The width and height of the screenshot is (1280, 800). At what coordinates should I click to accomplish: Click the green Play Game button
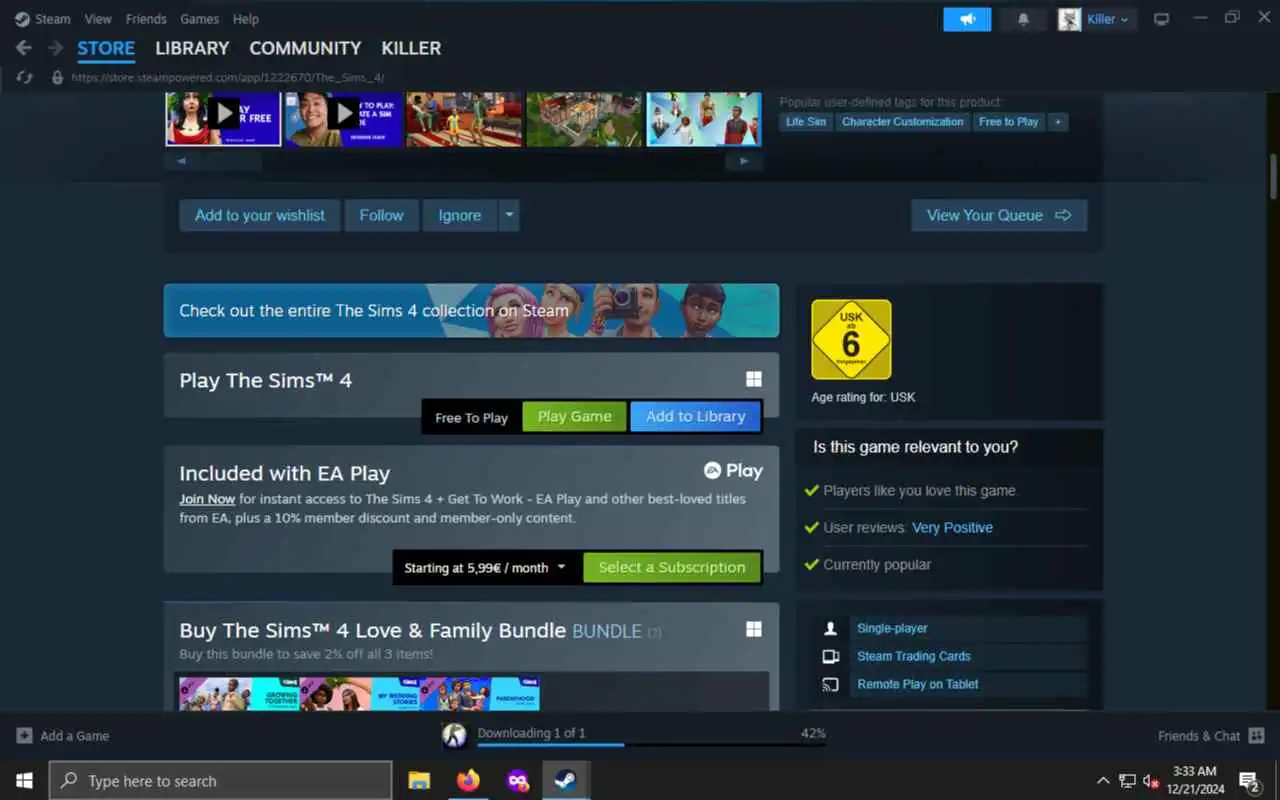574,417
